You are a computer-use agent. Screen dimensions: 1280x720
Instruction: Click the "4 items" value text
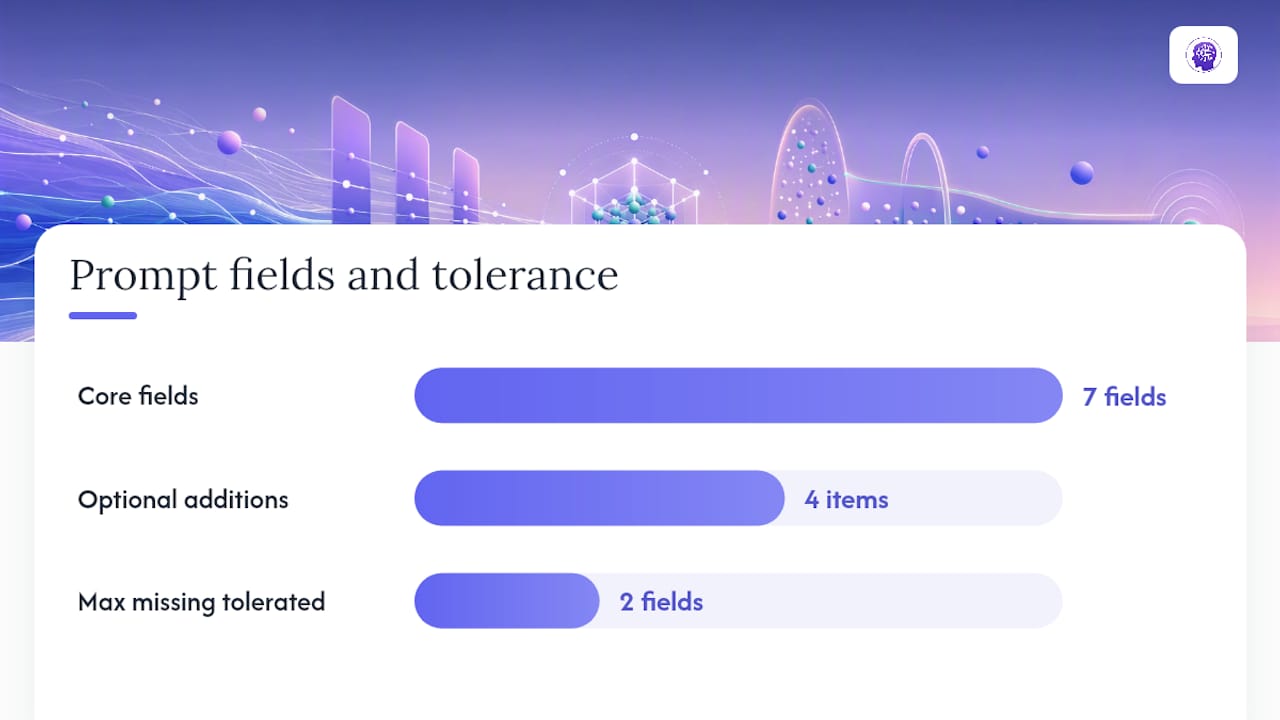(x=846, y=499)
